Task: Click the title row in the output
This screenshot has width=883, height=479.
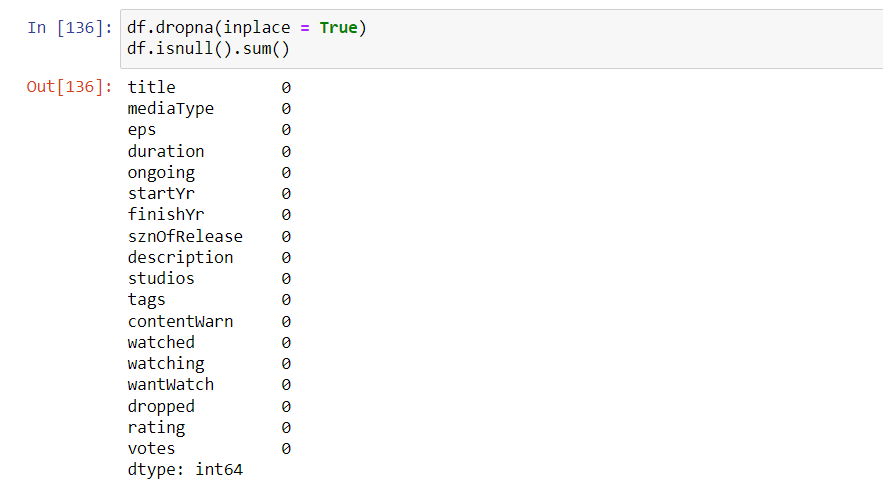Action: (x=151, y=88)
